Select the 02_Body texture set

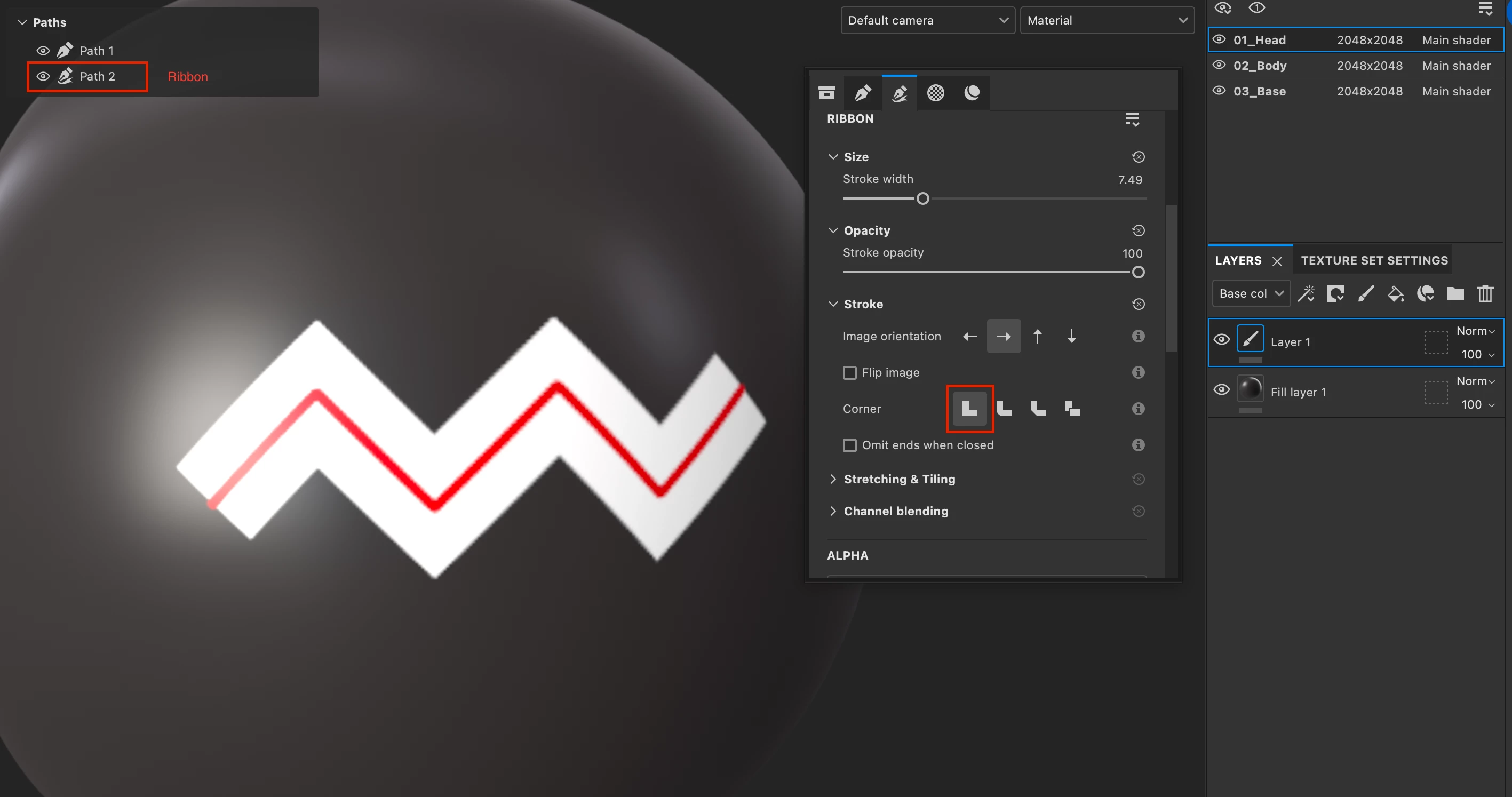tap(1260, 66)
